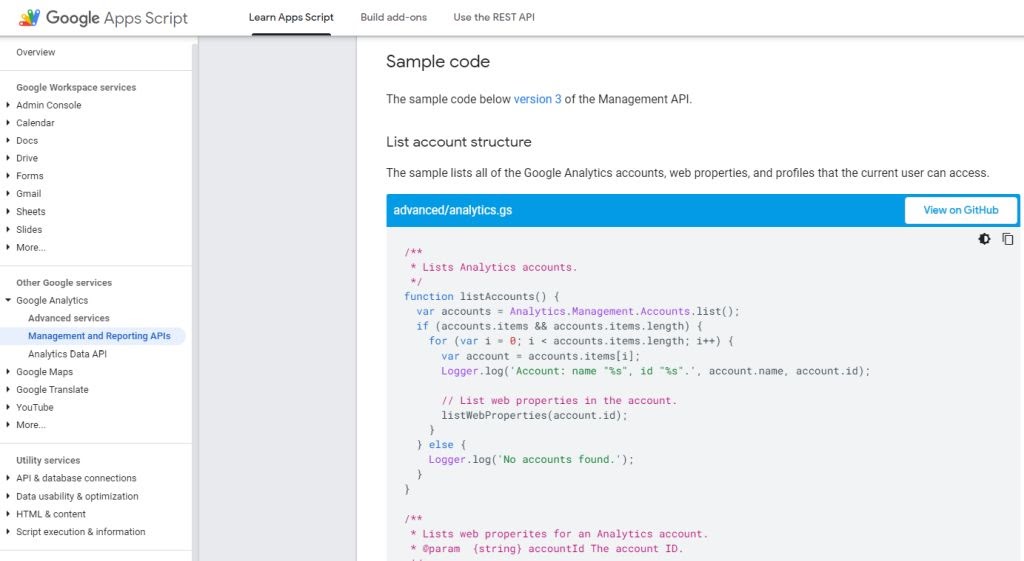1024x561 pixels.
Task: Open the Learn Apps Script tab
Action: 291,17
